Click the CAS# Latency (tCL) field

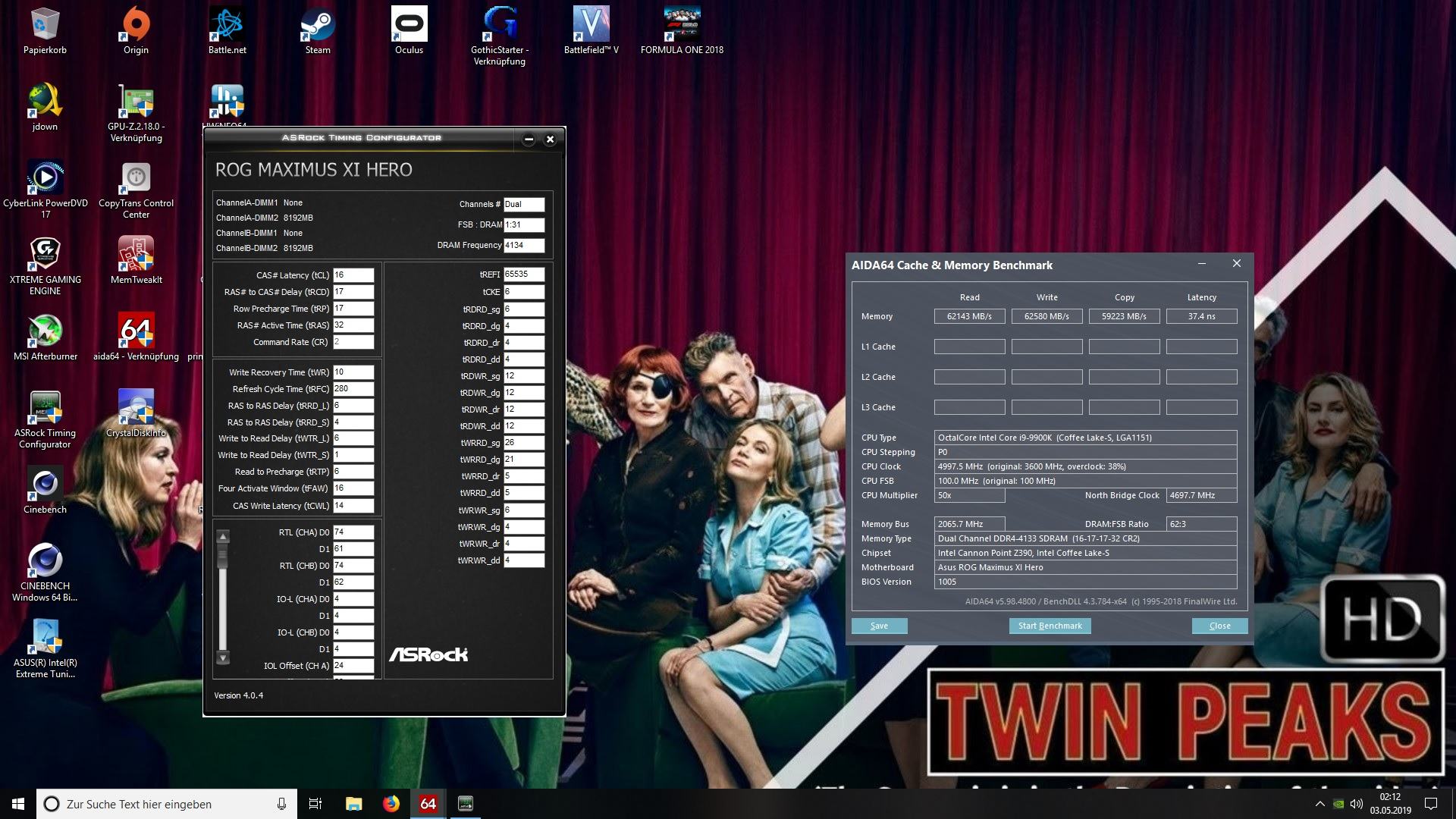(353, 275)
